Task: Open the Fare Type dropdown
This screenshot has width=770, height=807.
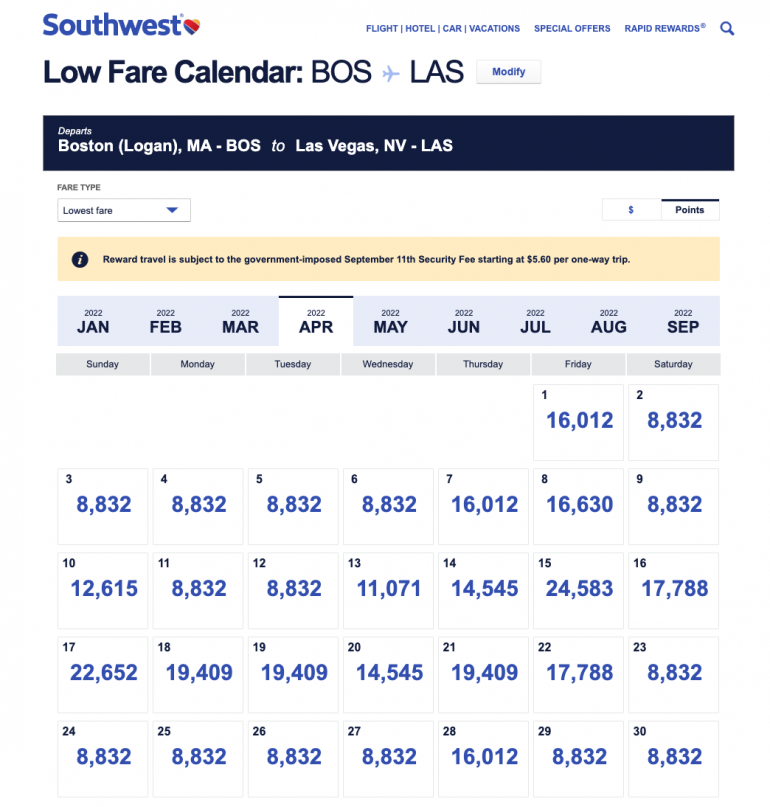Action: pos(123,211)
